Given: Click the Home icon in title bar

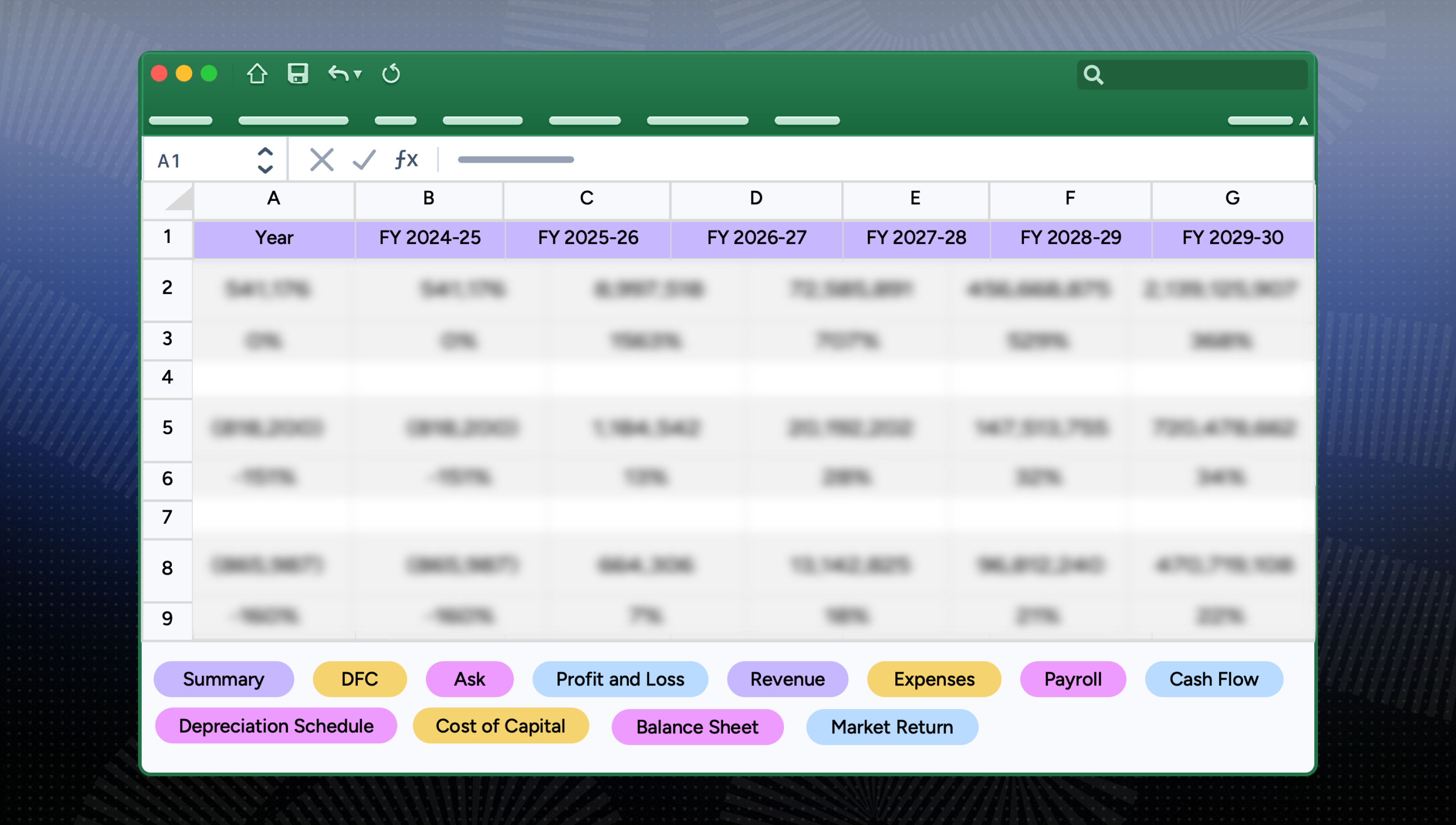Looking at the screenshot, I should (x=257, y=74).
